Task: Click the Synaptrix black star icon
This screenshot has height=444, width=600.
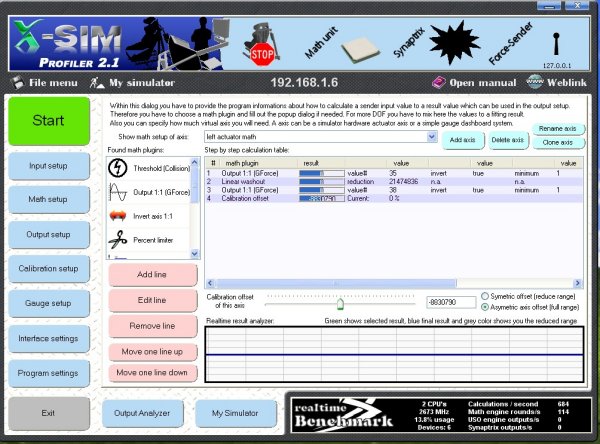Action: coord(455,42)
